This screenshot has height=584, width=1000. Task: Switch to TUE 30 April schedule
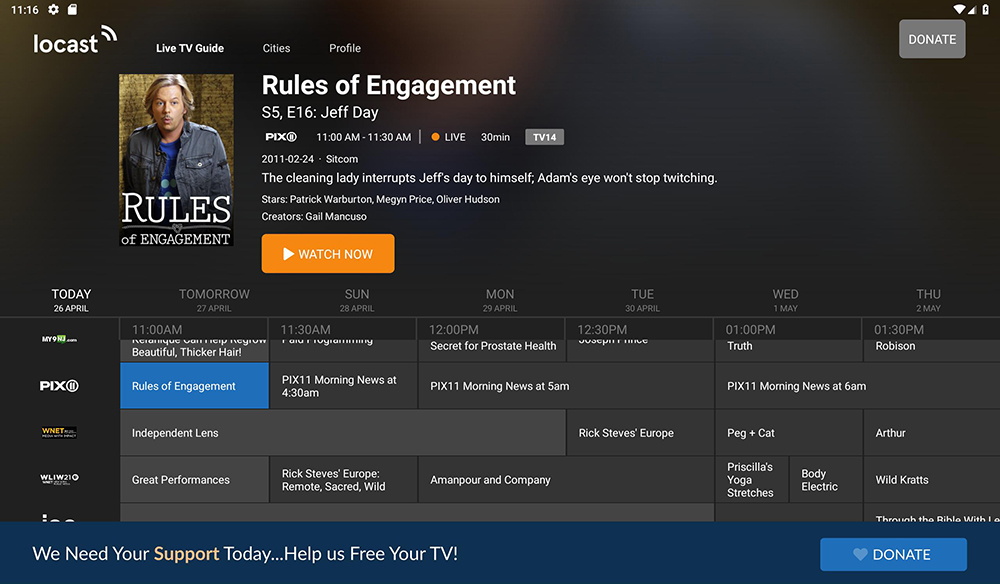pyautogui.click(x=643, y=300)
